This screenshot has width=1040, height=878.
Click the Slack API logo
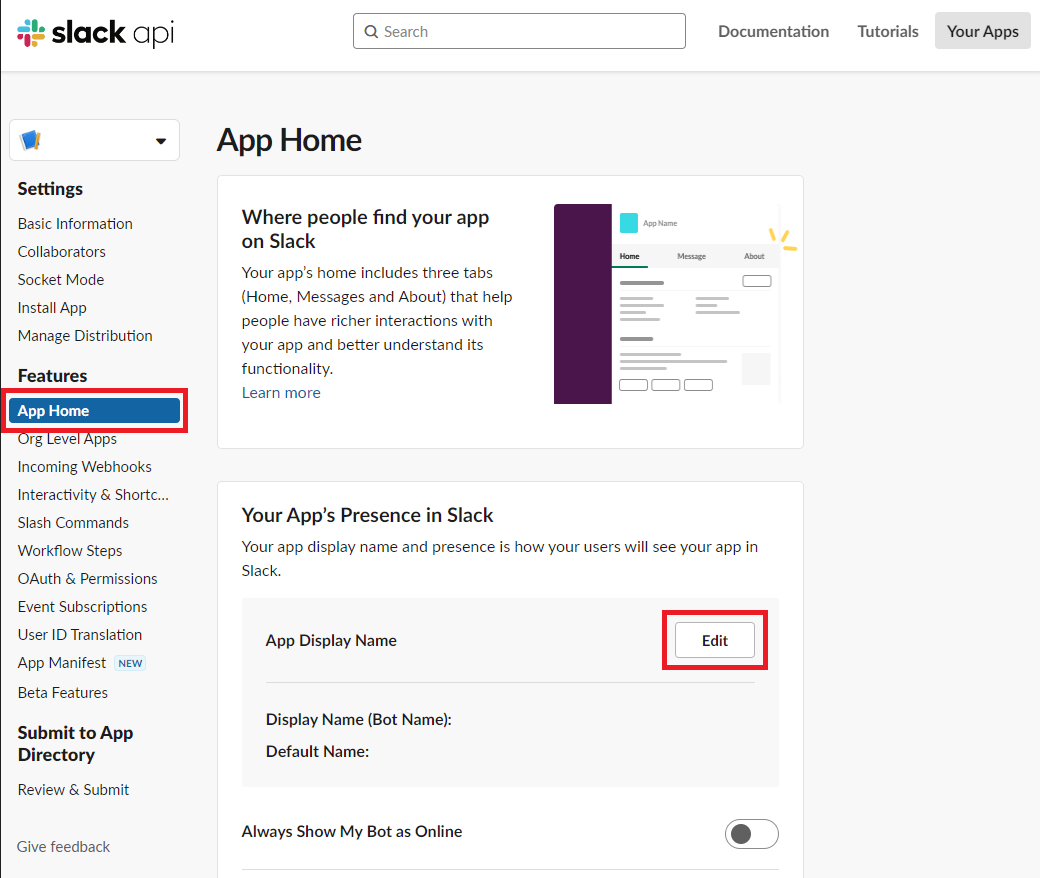(x=96, y=32)
